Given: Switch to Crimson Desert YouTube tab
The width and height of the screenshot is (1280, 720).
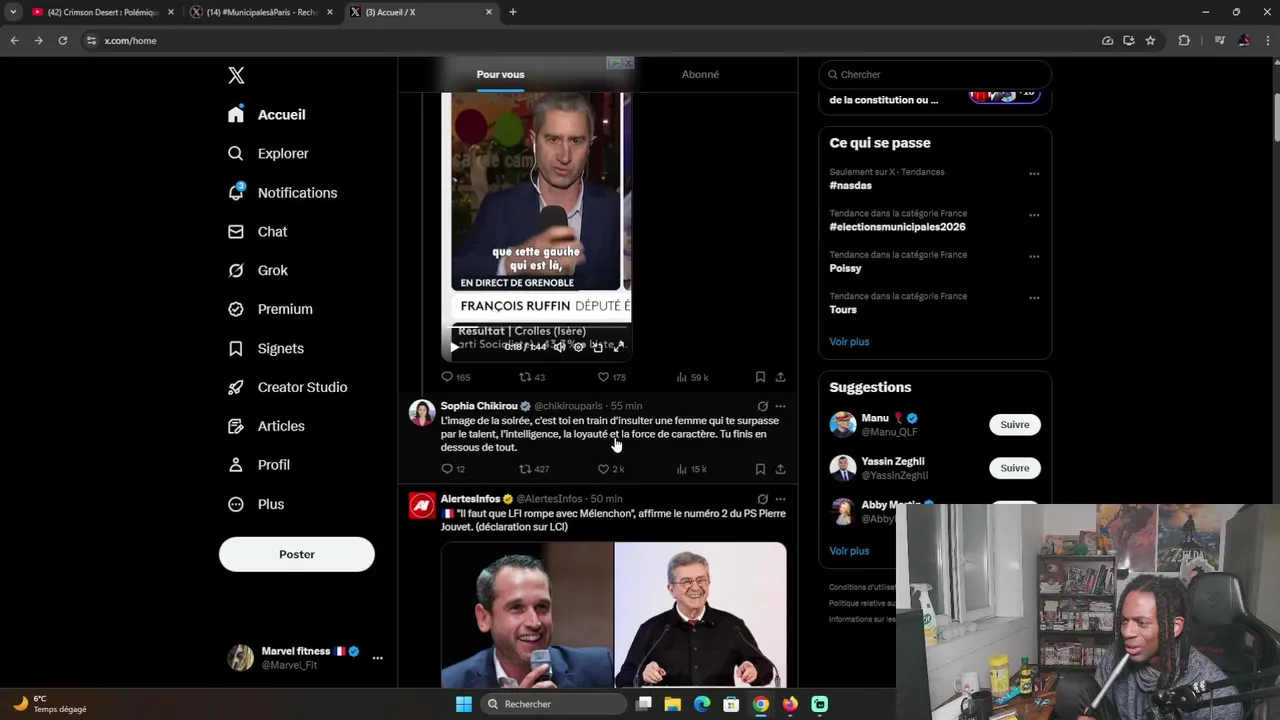Looking at the screenshot, I should (x=102, y=12).
